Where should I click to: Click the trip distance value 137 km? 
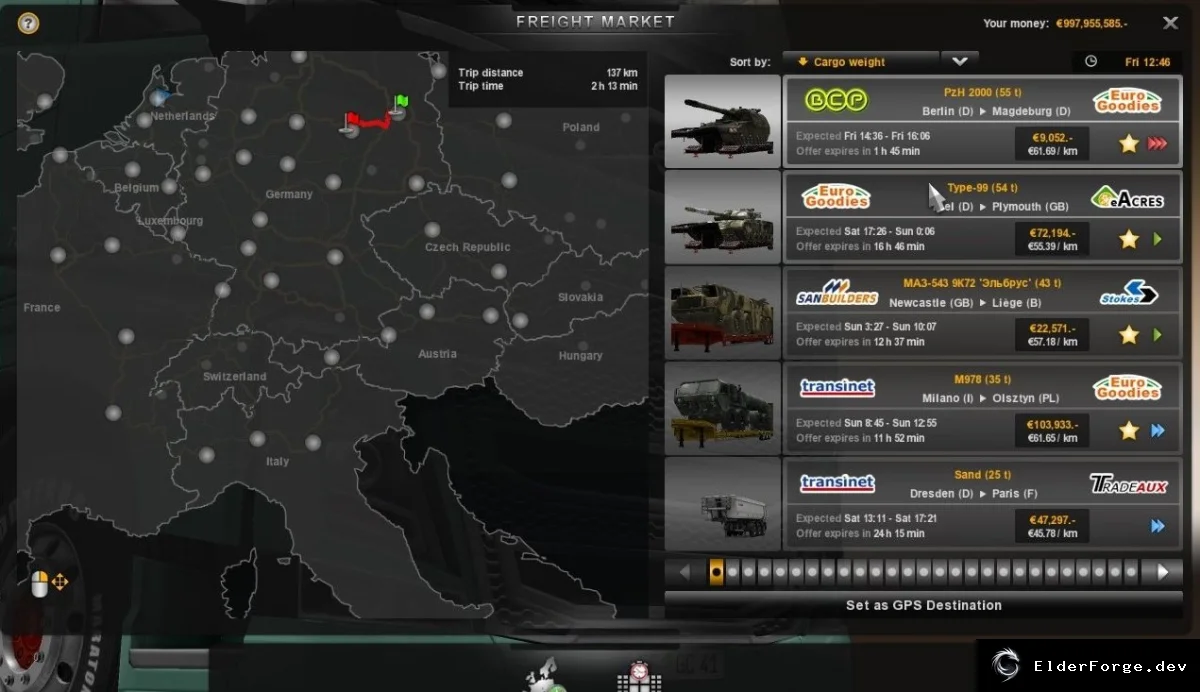[622, 73]
